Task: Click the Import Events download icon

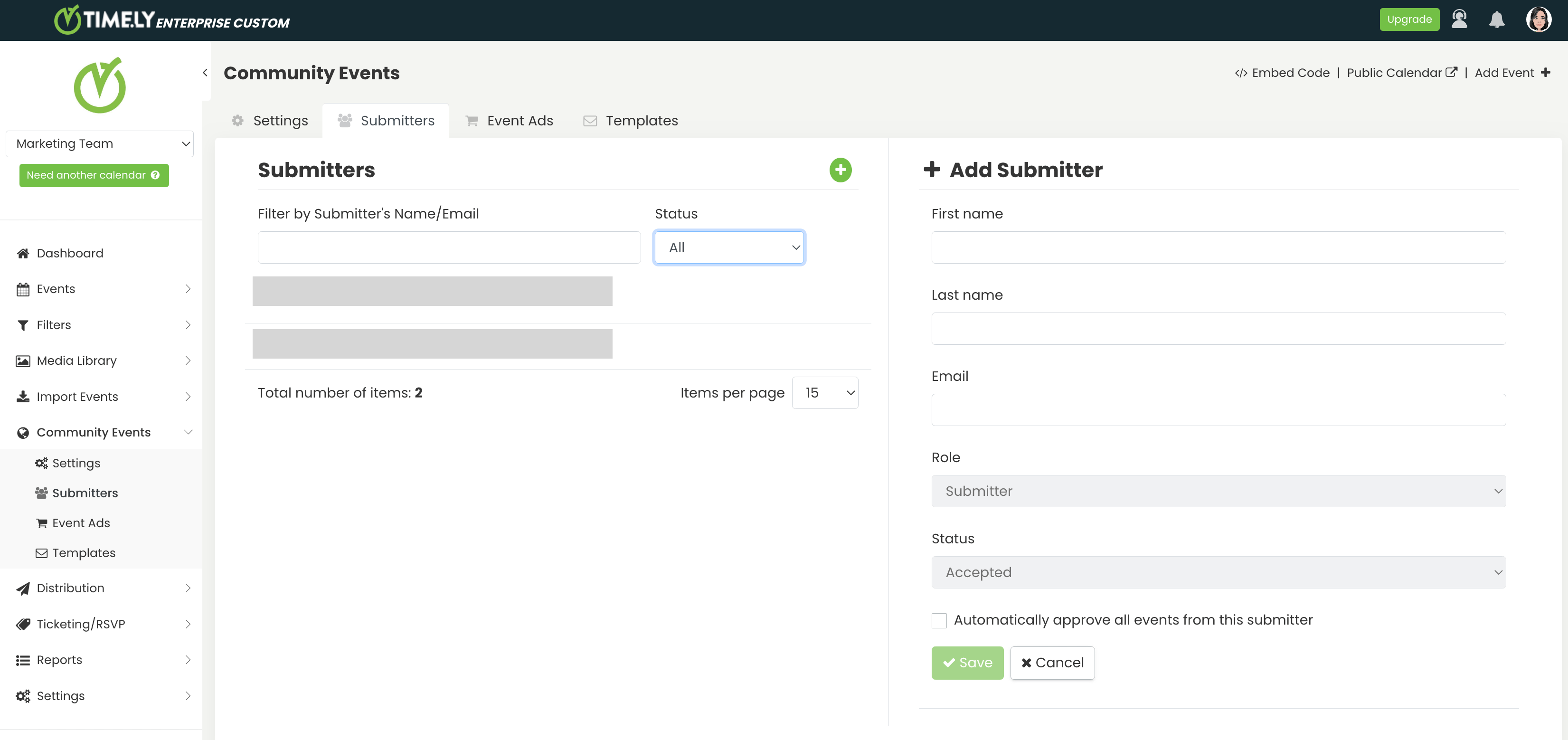Action: (23, 397)
